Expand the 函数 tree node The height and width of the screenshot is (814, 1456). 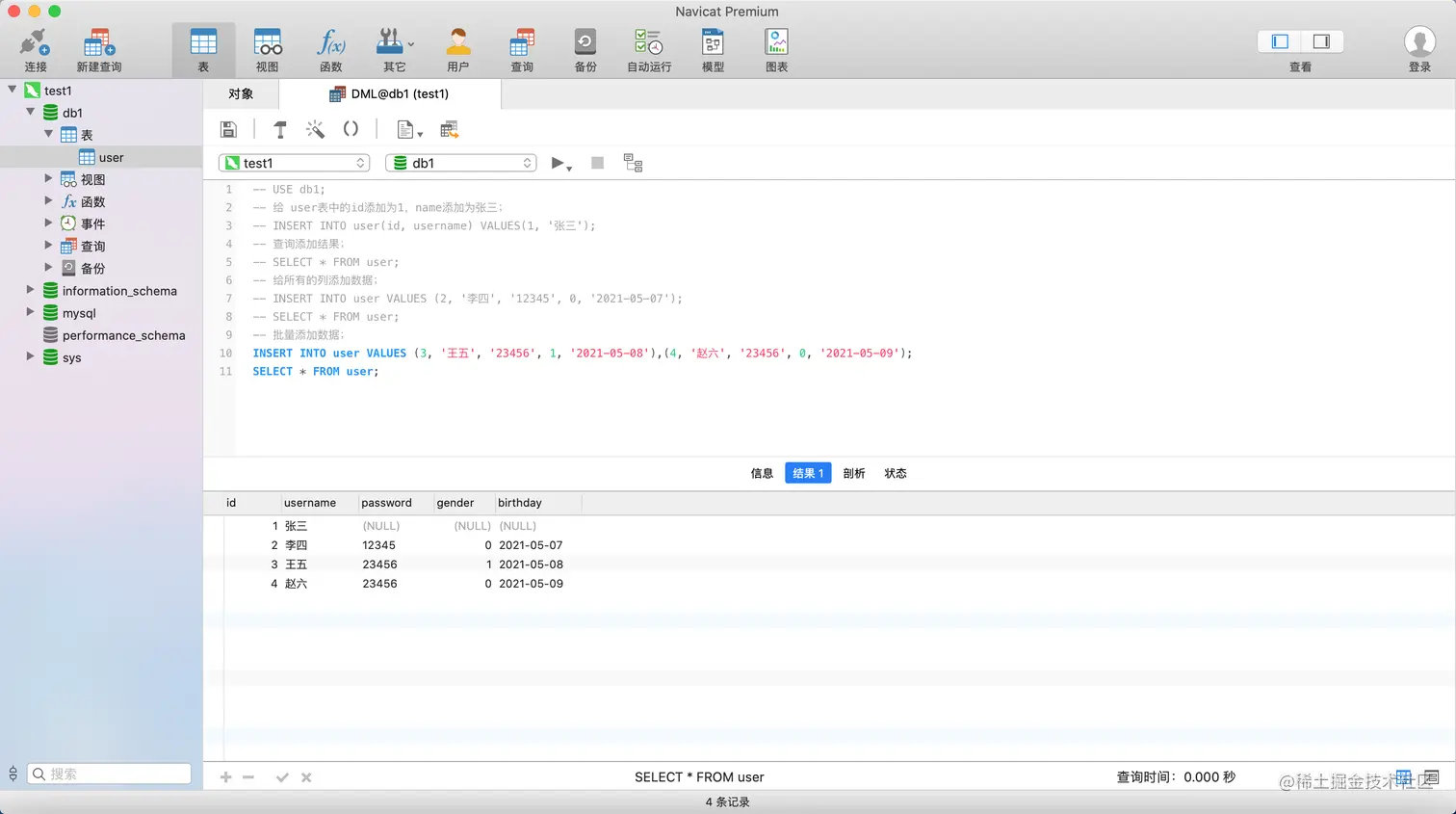coord(49,200)
